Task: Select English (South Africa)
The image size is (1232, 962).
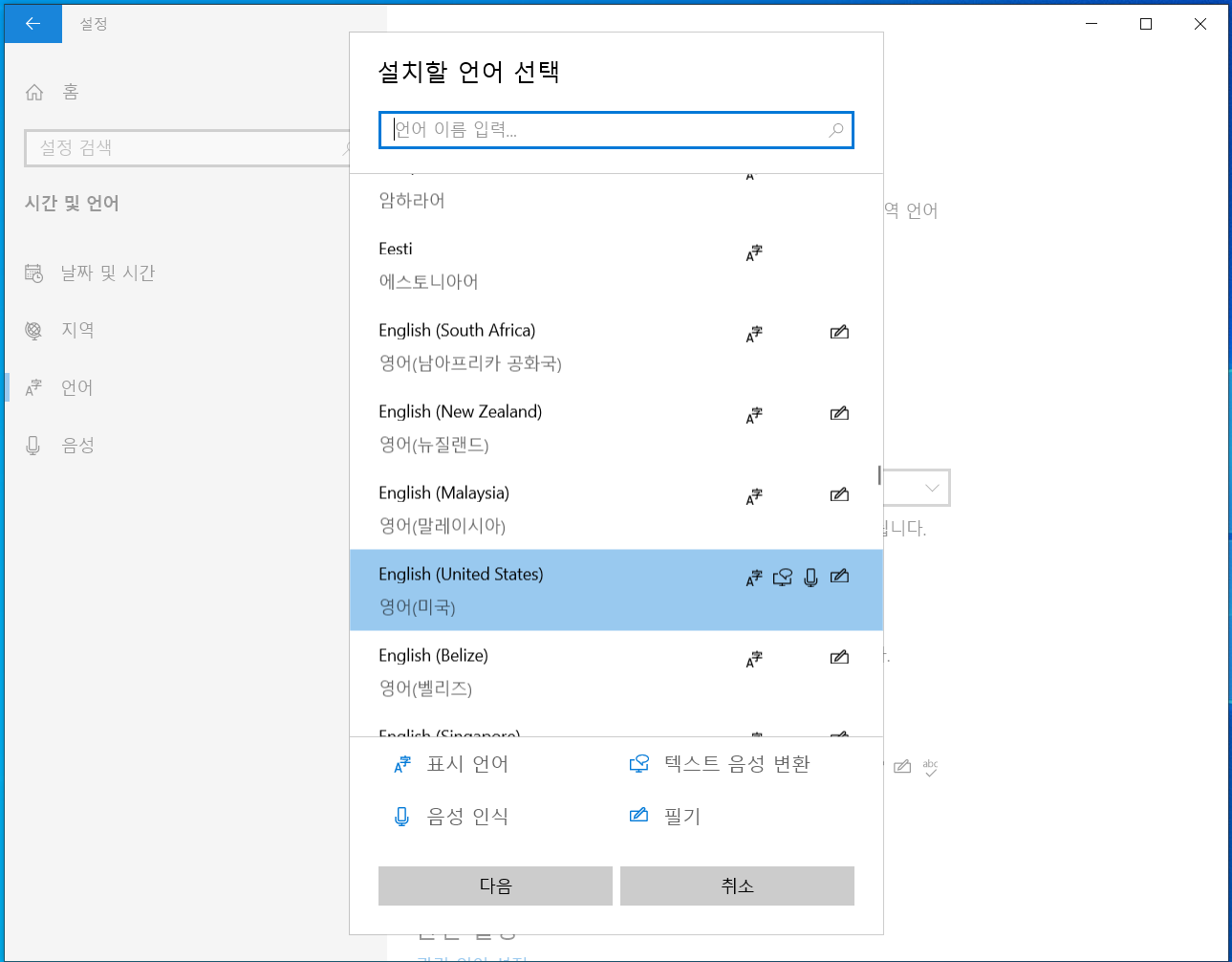Action: pos(616,346)
